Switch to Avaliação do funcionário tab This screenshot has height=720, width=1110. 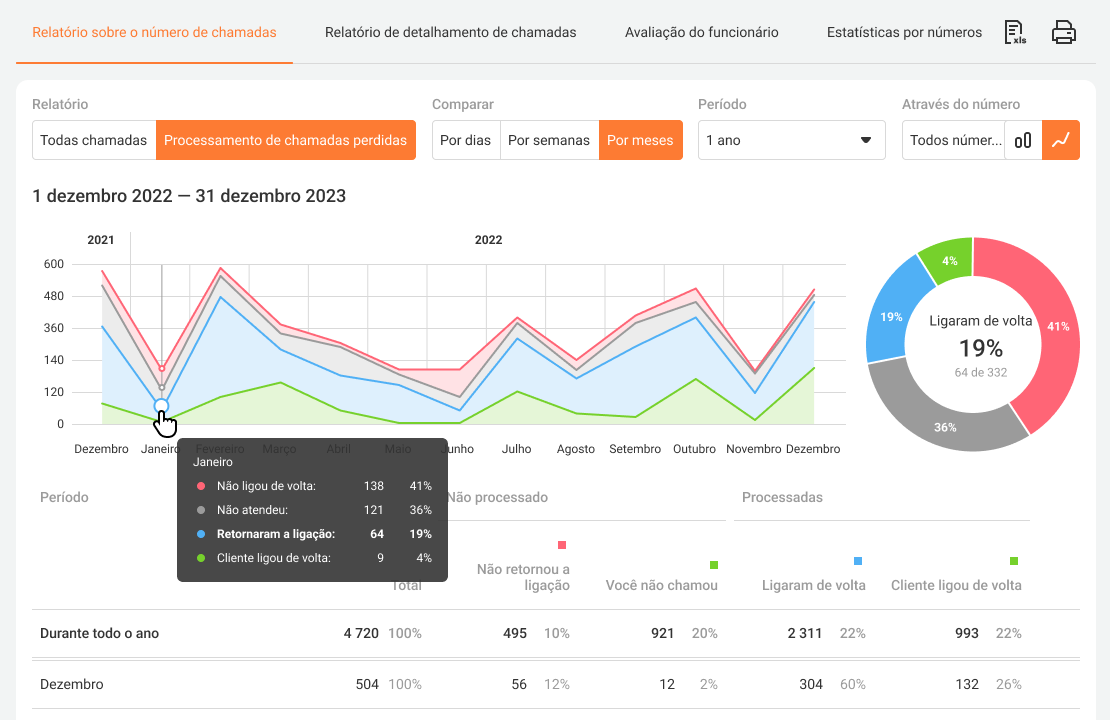(x=701, y=32)
